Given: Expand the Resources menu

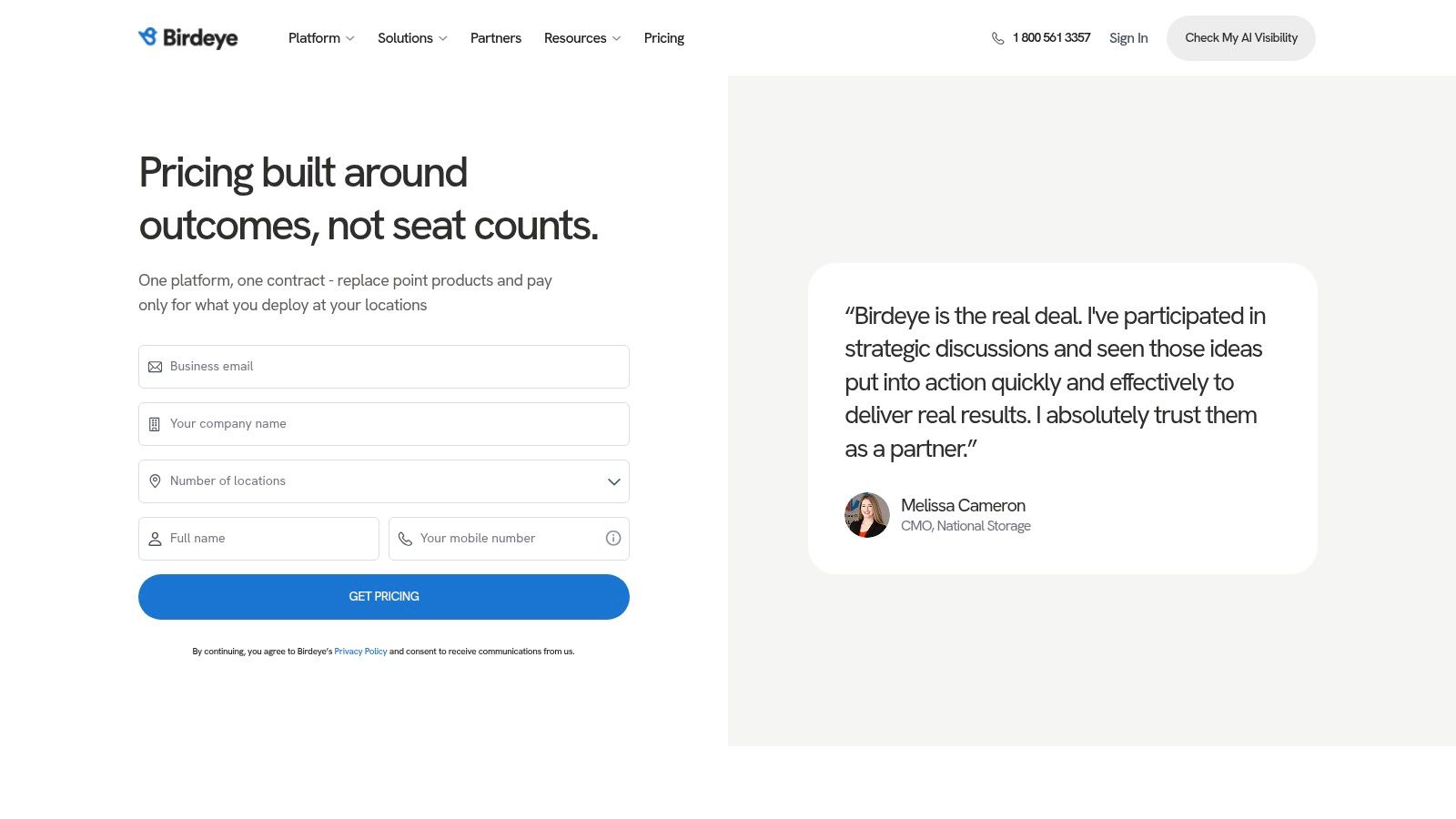Looking at the screenshot, I should 582,38.
